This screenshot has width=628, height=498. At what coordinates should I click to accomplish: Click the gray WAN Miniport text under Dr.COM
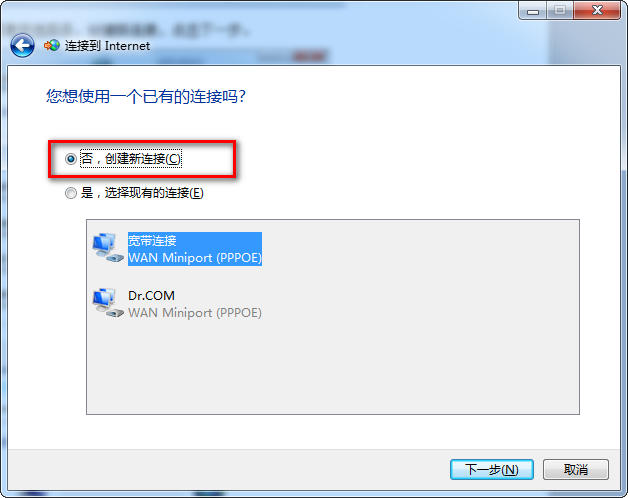(195, 313)
